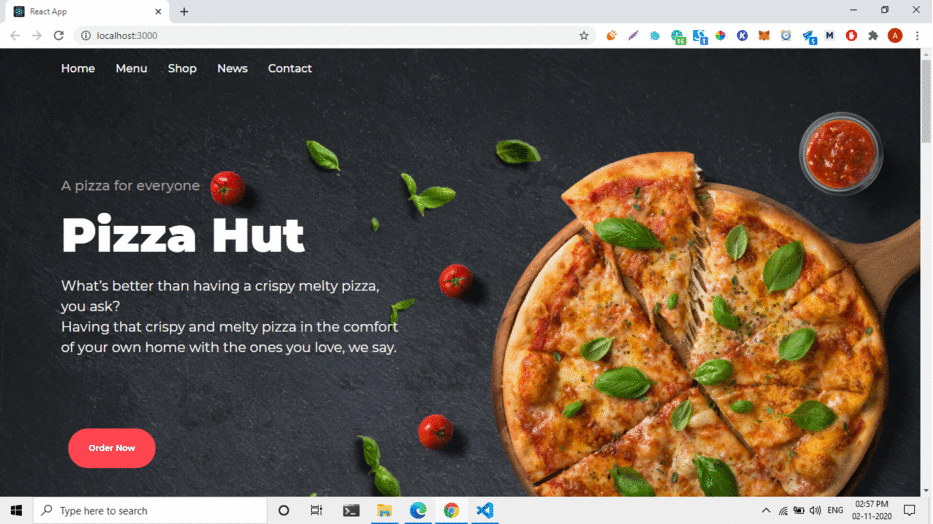
Task: Open the alarm clock extension icon
Action: tap(786, 36)
